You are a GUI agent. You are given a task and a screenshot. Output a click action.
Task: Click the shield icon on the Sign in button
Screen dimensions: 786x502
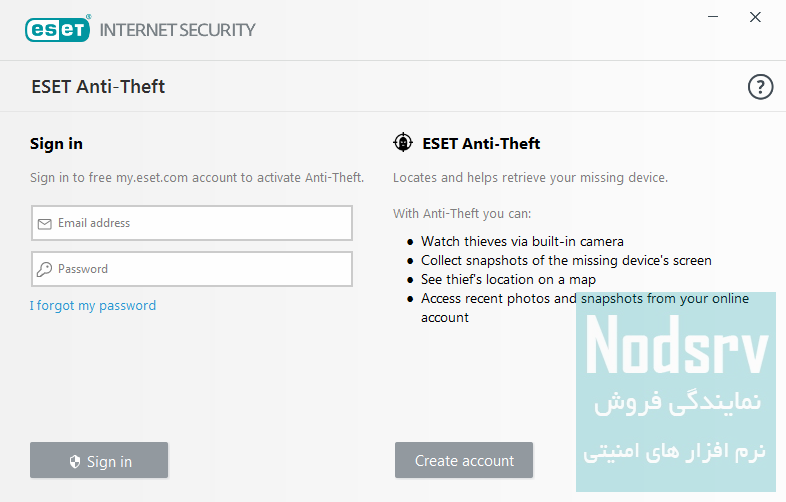74,462
